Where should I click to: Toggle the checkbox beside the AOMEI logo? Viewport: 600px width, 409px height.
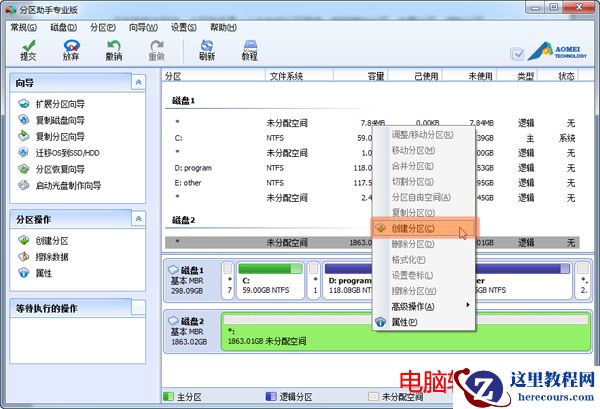[517, 54]
